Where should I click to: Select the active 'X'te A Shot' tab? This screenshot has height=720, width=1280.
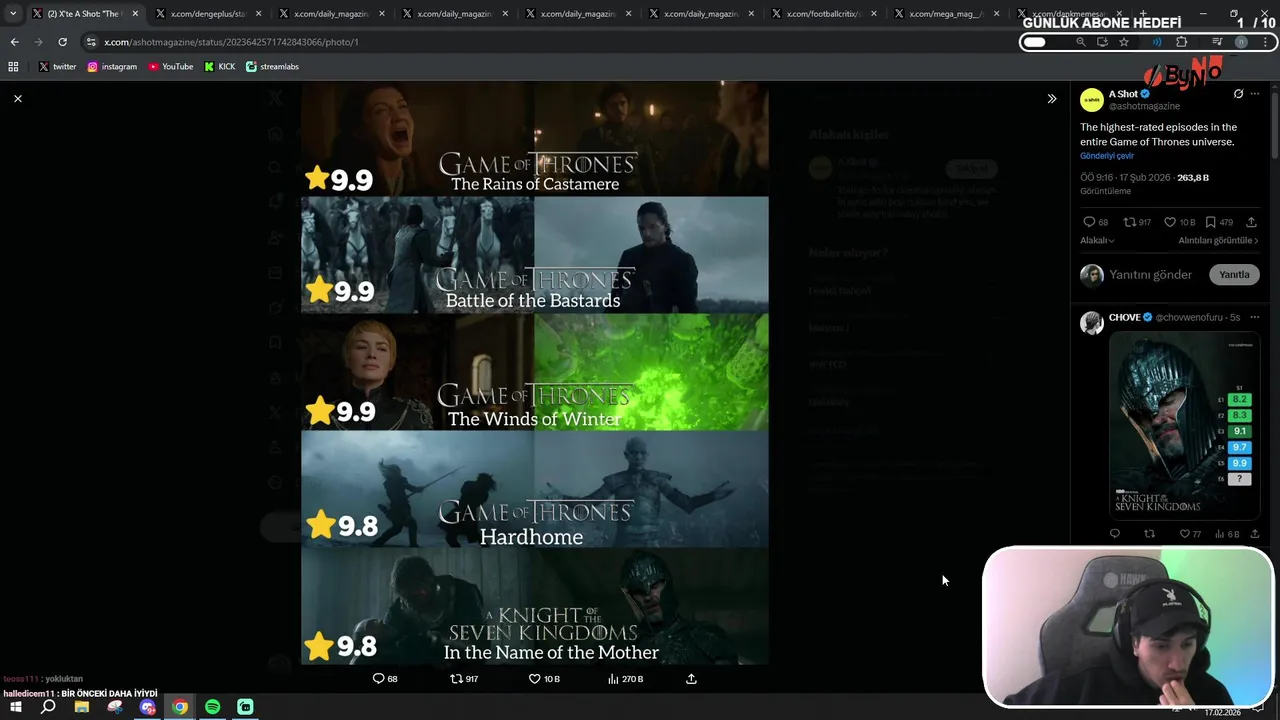[85, 14]
